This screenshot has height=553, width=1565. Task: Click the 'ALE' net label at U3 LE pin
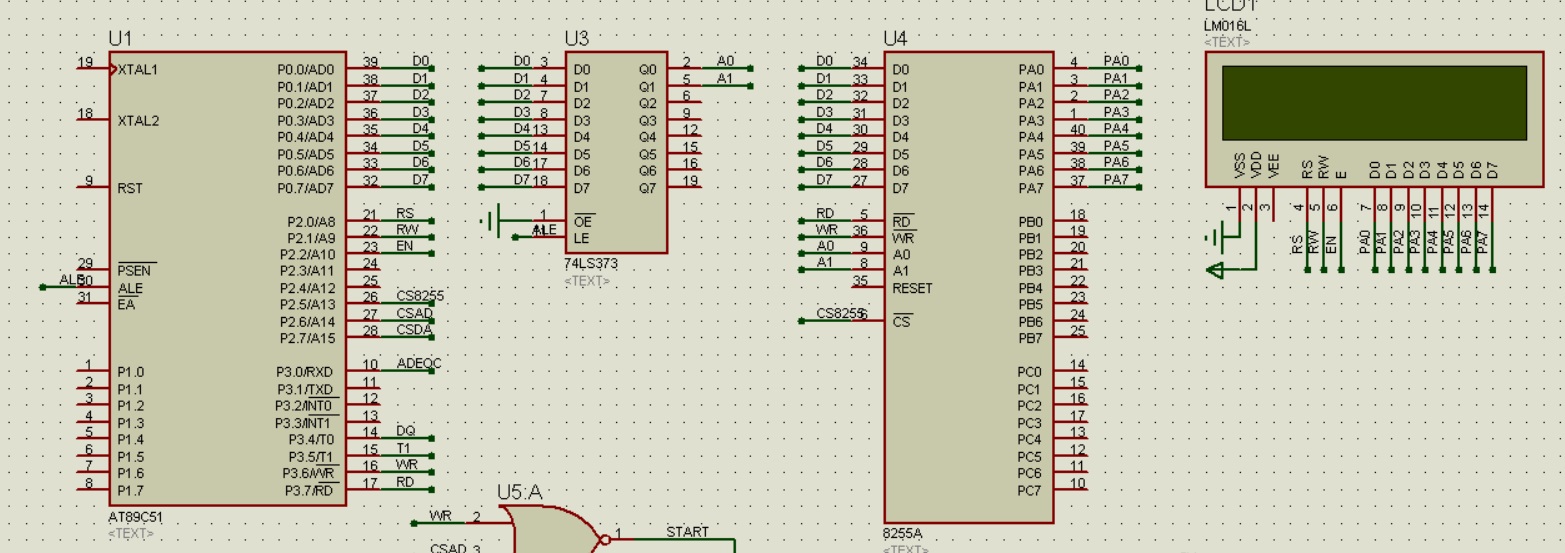(544, 230)
